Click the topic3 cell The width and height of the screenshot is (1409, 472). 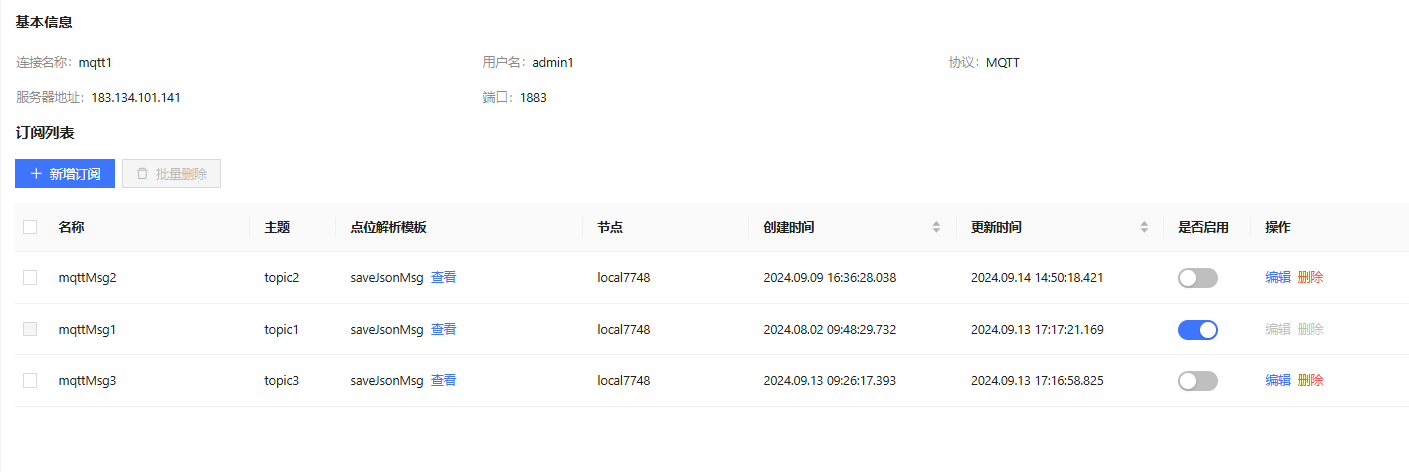click(282, 380)
